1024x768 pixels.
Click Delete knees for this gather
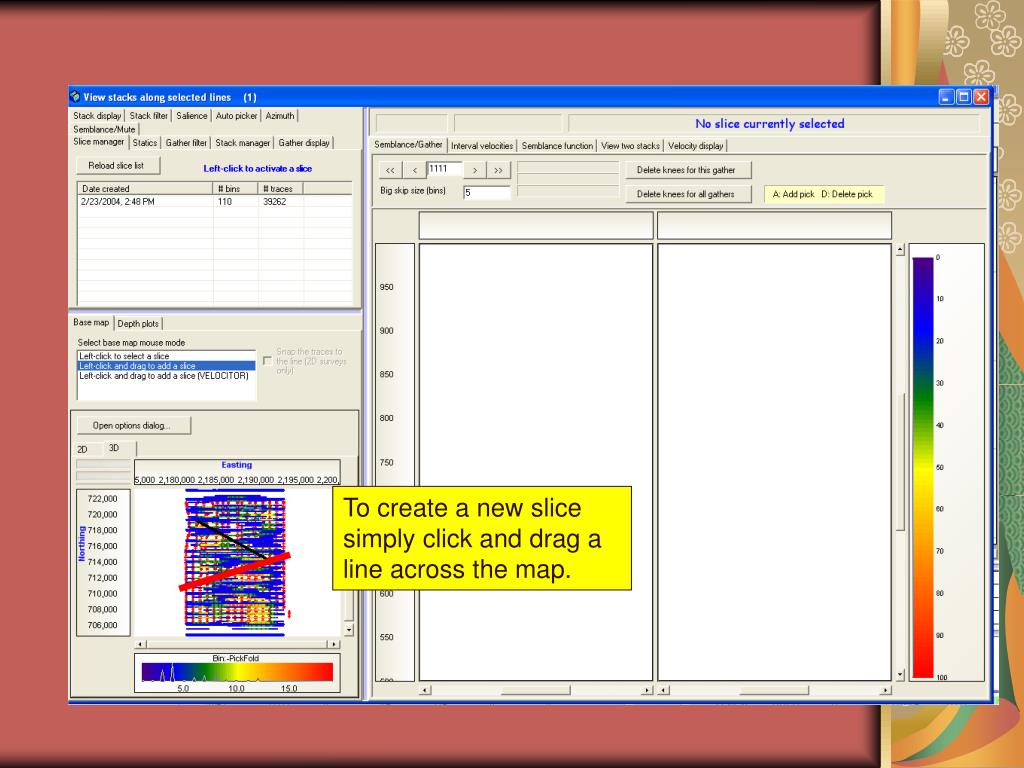(688, 170)
